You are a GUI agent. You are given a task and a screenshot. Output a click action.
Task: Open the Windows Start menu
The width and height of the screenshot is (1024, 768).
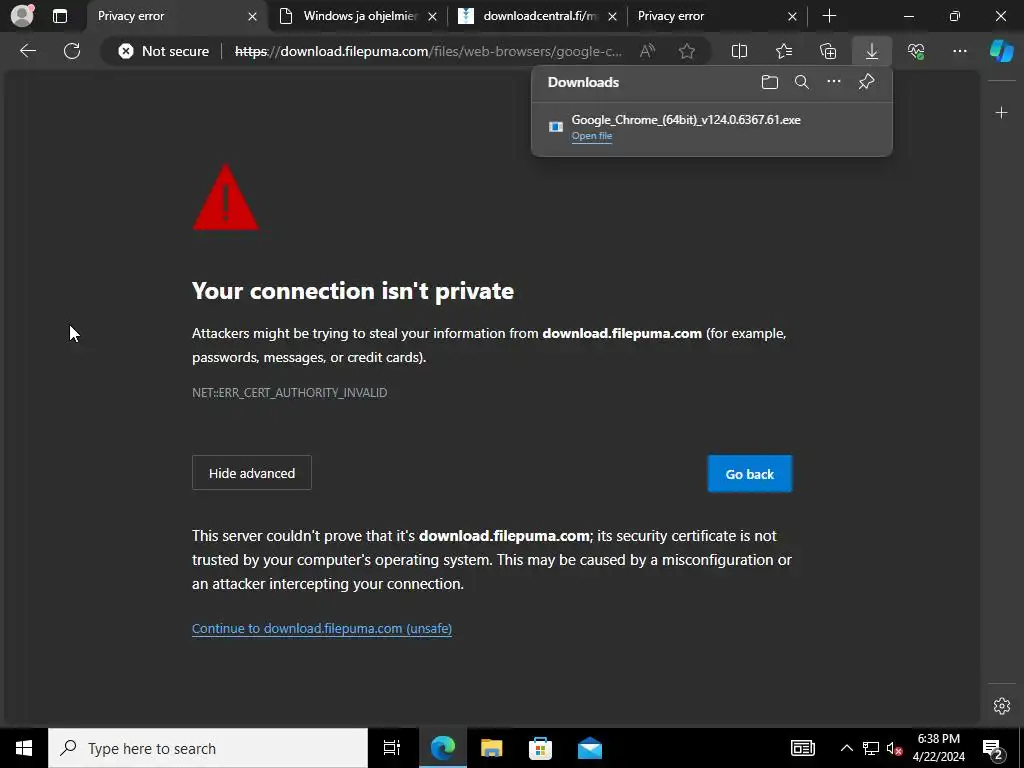click(x=24, y=748)
